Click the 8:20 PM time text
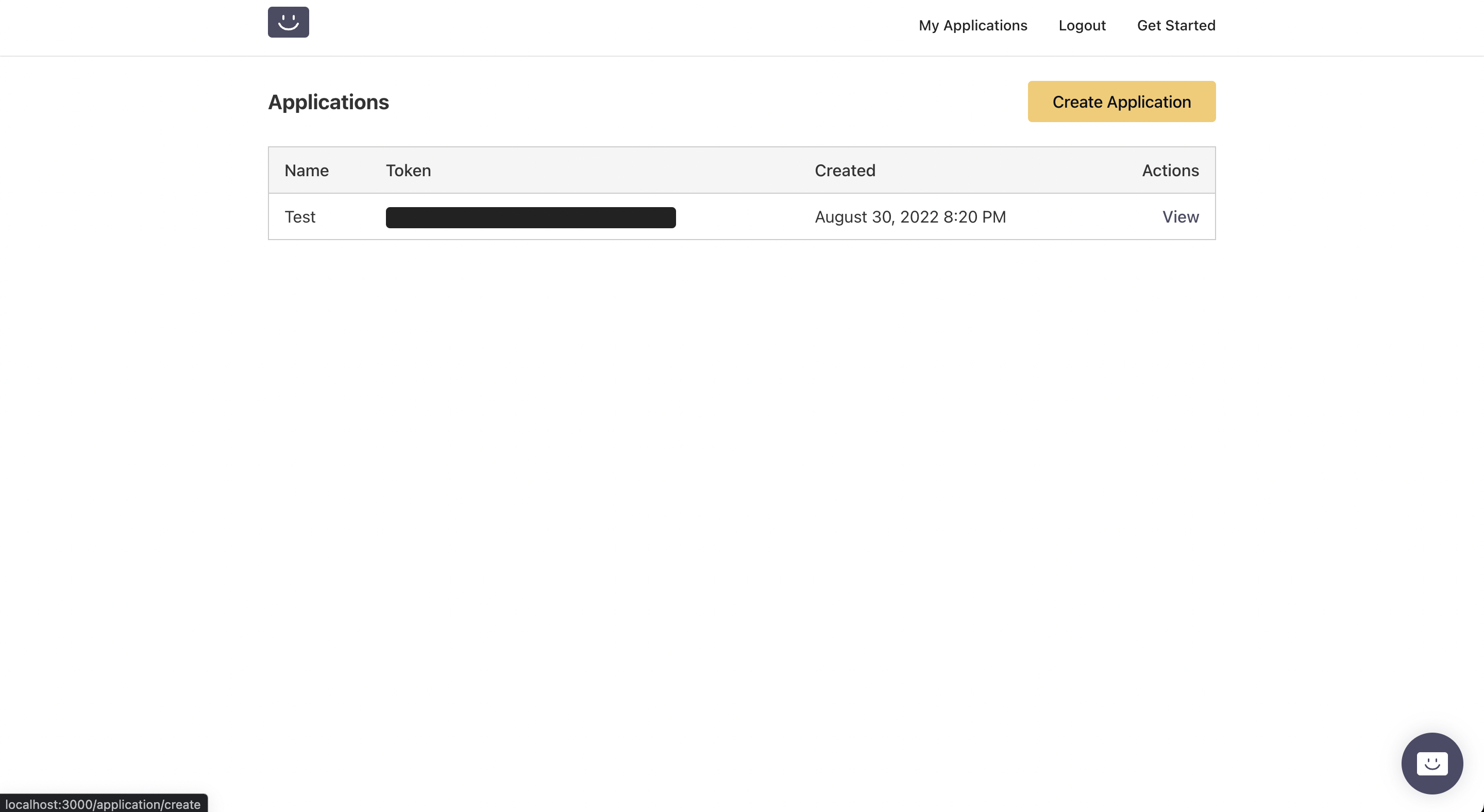 click(x=974, y=216)
